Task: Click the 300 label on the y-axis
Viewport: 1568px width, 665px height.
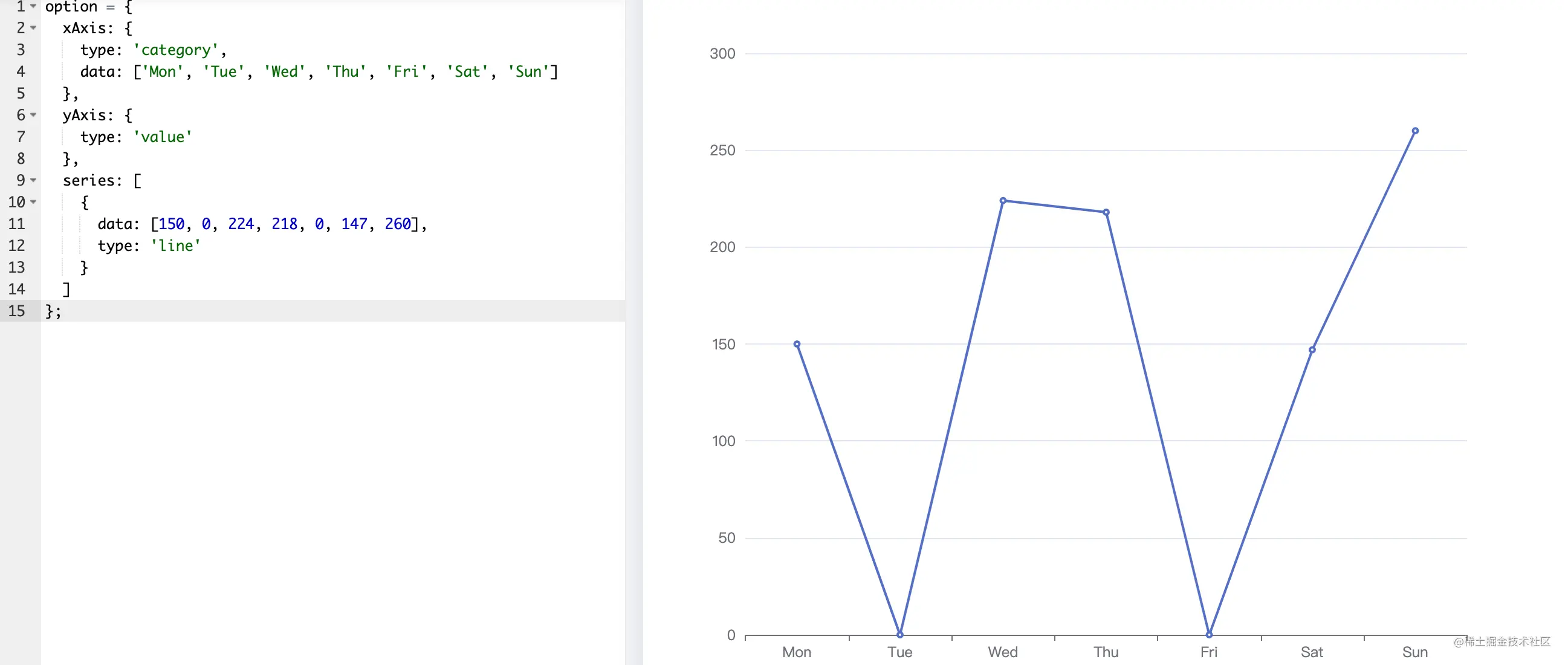Action: pyautogui.click(x=722, y=54)
